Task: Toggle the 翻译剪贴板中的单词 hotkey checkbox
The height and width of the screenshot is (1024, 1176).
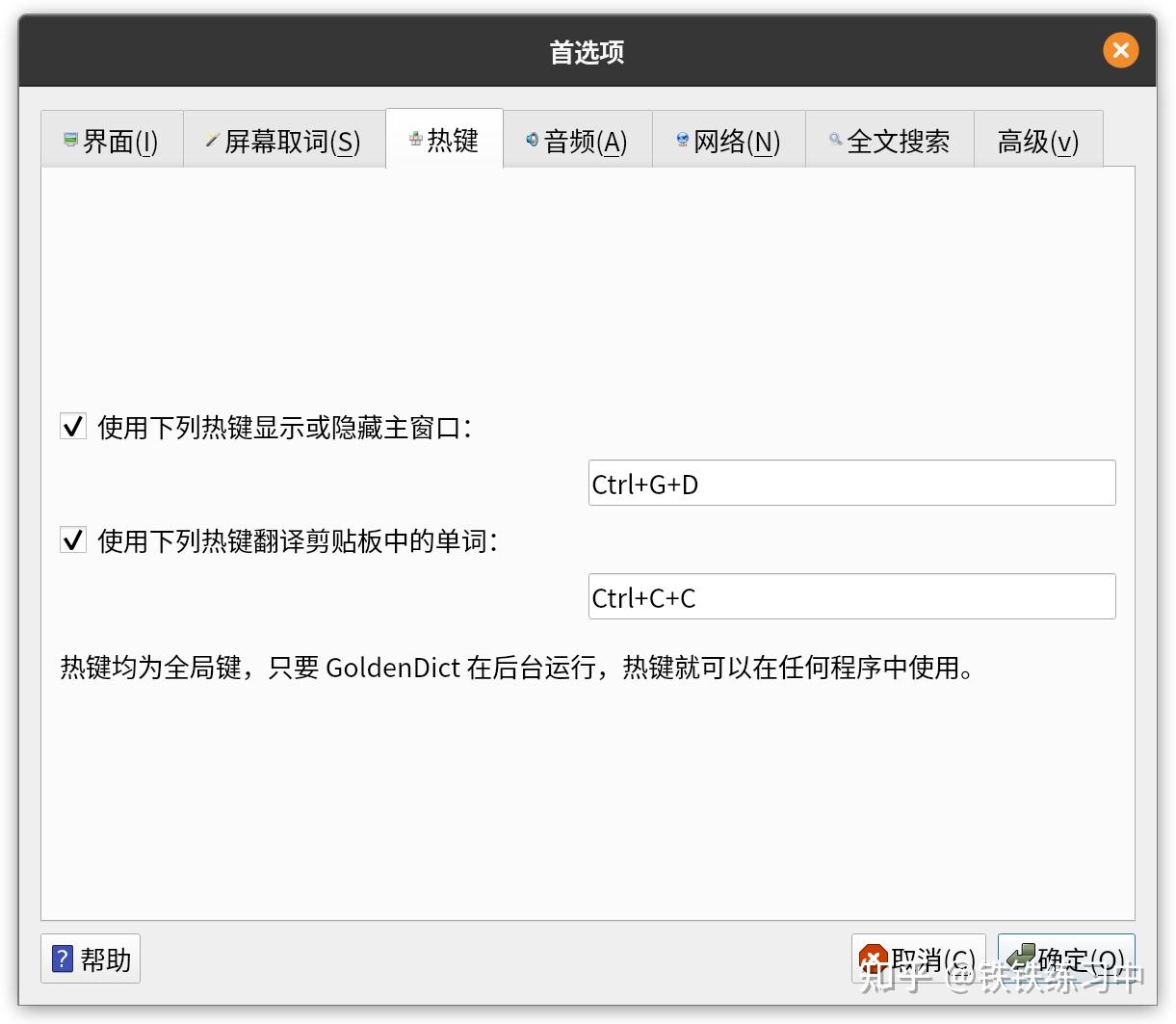Action: click(x=73, y=539)
